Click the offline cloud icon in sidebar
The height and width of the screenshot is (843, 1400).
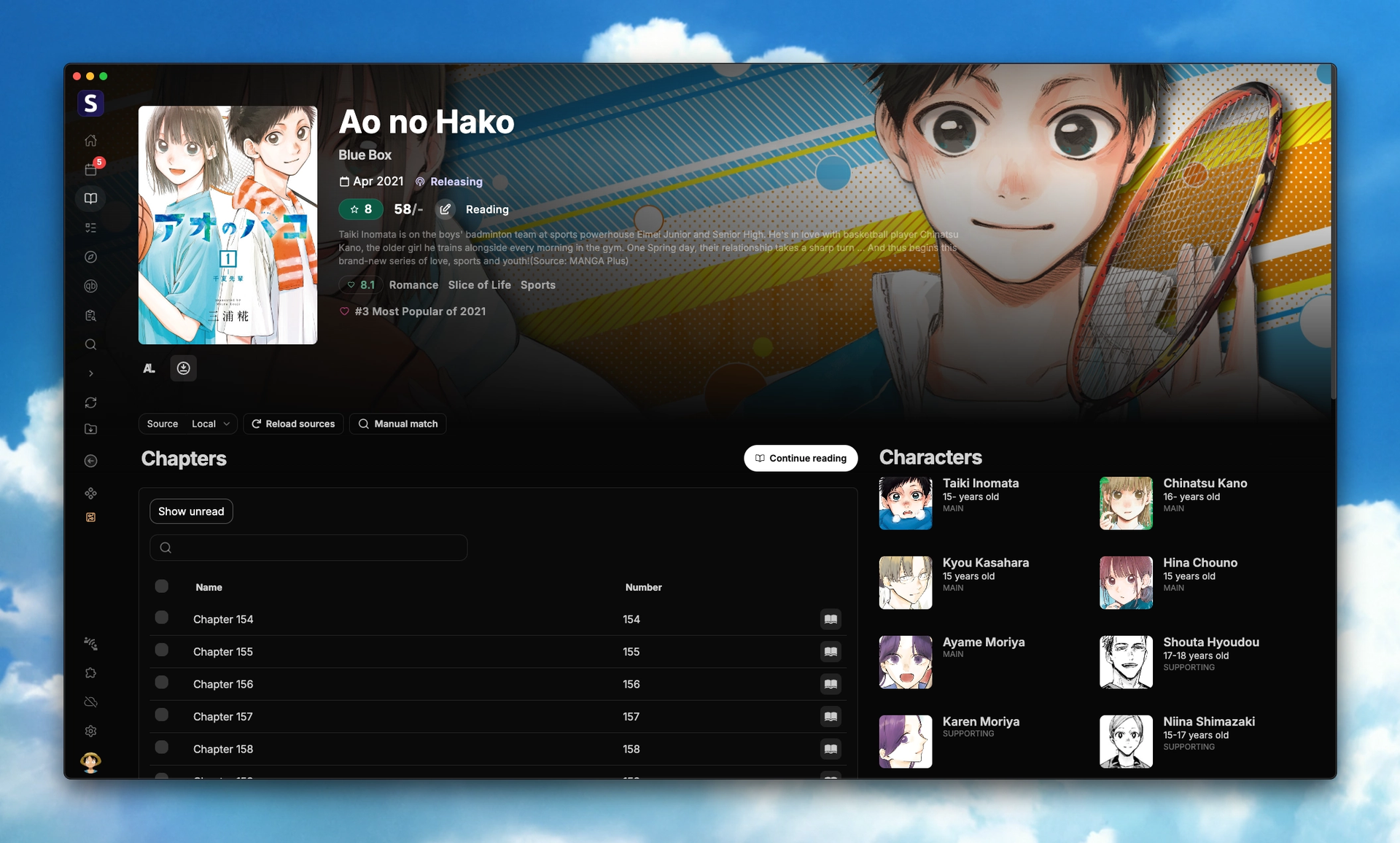pos(90,702)
